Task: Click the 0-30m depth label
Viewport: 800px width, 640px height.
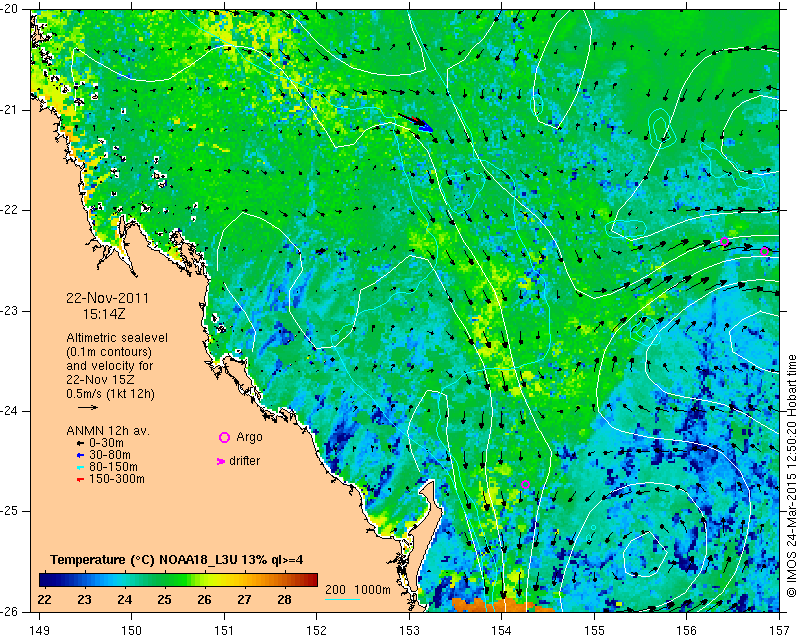Action: (106, 443)
